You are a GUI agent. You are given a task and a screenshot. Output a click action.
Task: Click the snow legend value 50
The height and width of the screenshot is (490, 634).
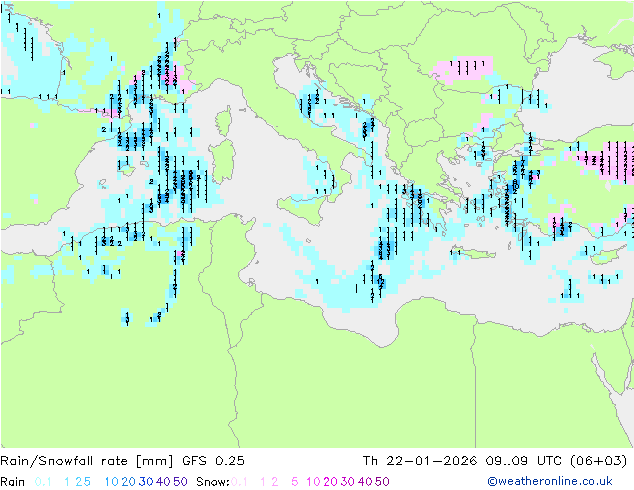382,482
